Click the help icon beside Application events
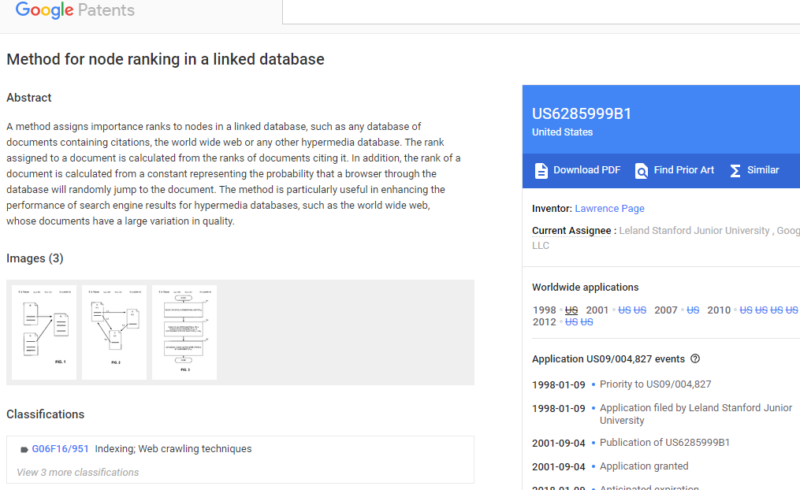Screen dimensions: 800x490 695,359
